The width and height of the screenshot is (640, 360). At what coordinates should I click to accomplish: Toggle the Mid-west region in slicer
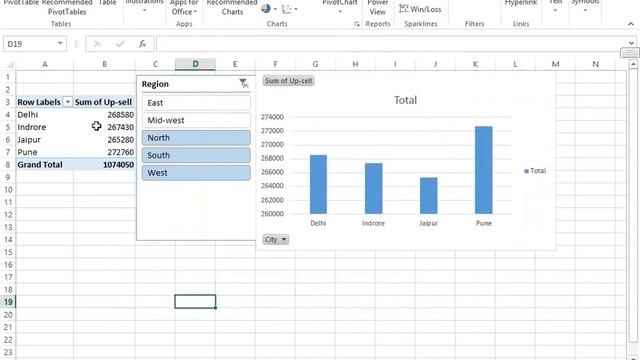tap(196, 120)
